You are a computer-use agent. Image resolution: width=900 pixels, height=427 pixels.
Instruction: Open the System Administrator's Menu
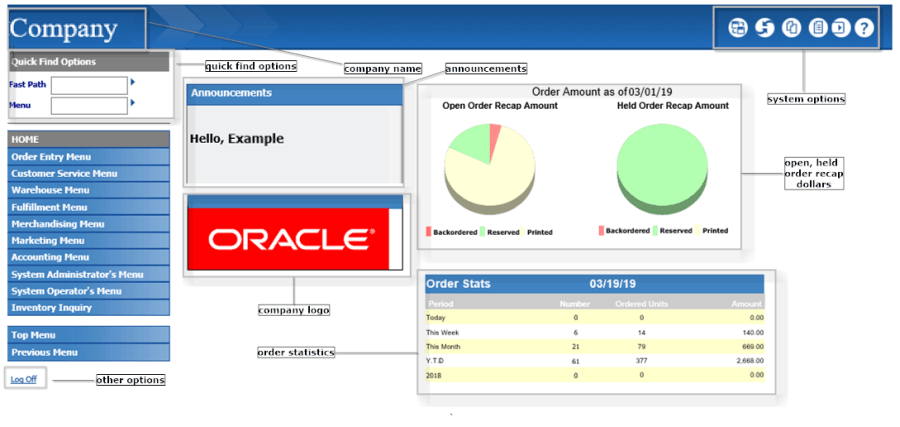point(89,274)
